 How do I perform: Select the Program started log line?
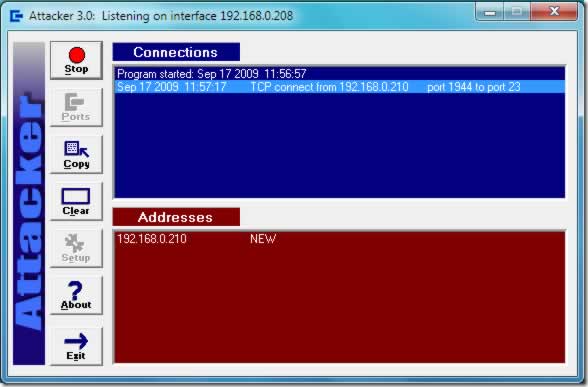[339, 74]
